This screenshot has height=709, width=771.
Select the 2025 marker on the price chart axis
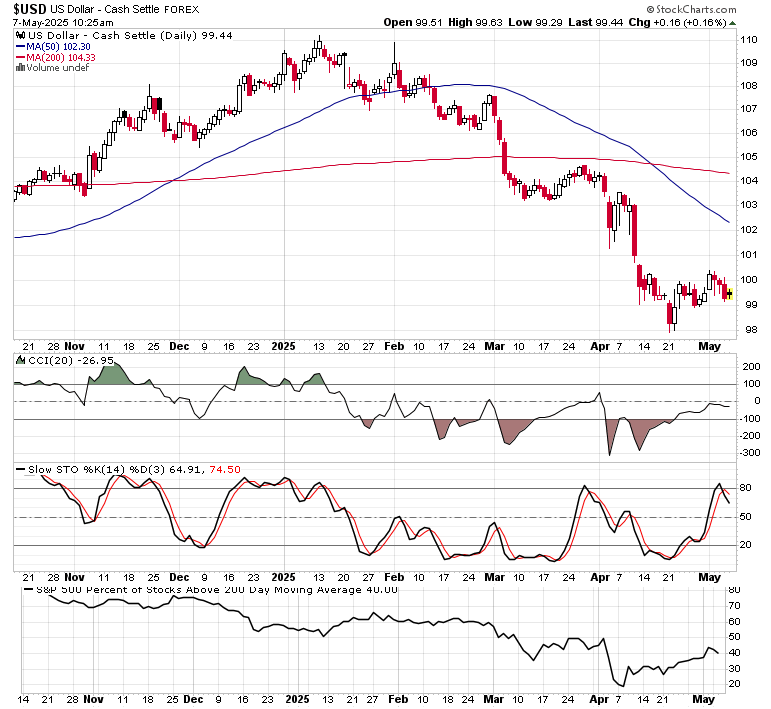284,346
